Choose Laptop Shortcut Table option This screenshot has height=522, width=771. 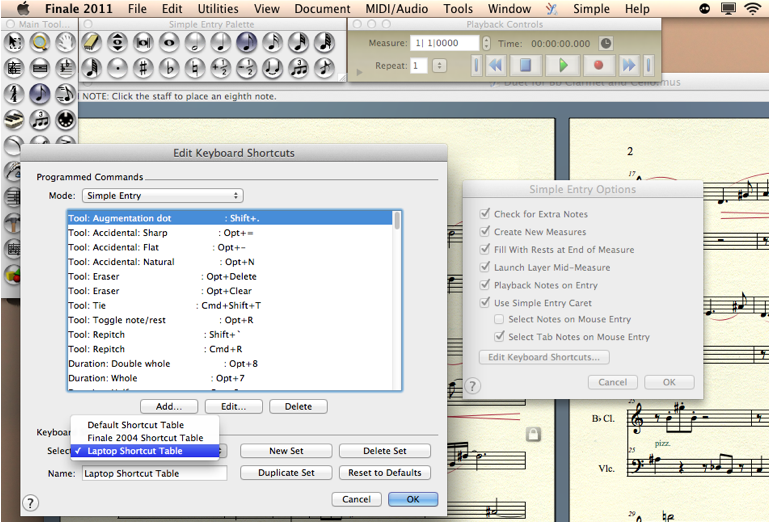click(145, 451)
